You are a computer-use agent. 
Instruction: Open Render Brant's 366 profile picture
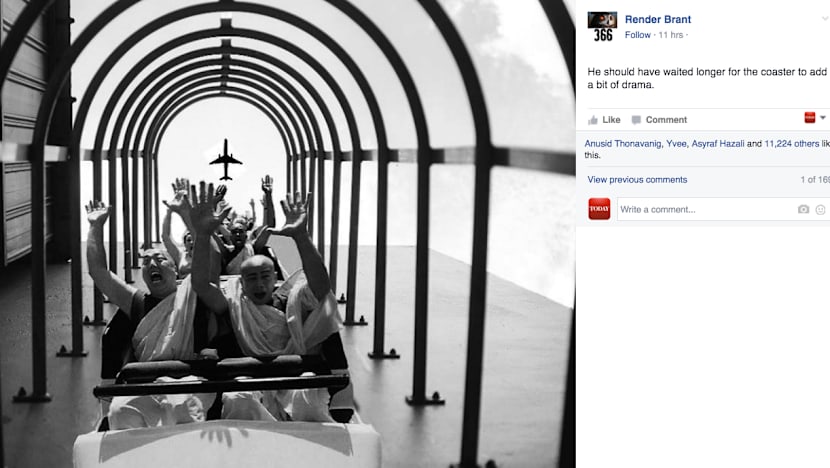602,26
